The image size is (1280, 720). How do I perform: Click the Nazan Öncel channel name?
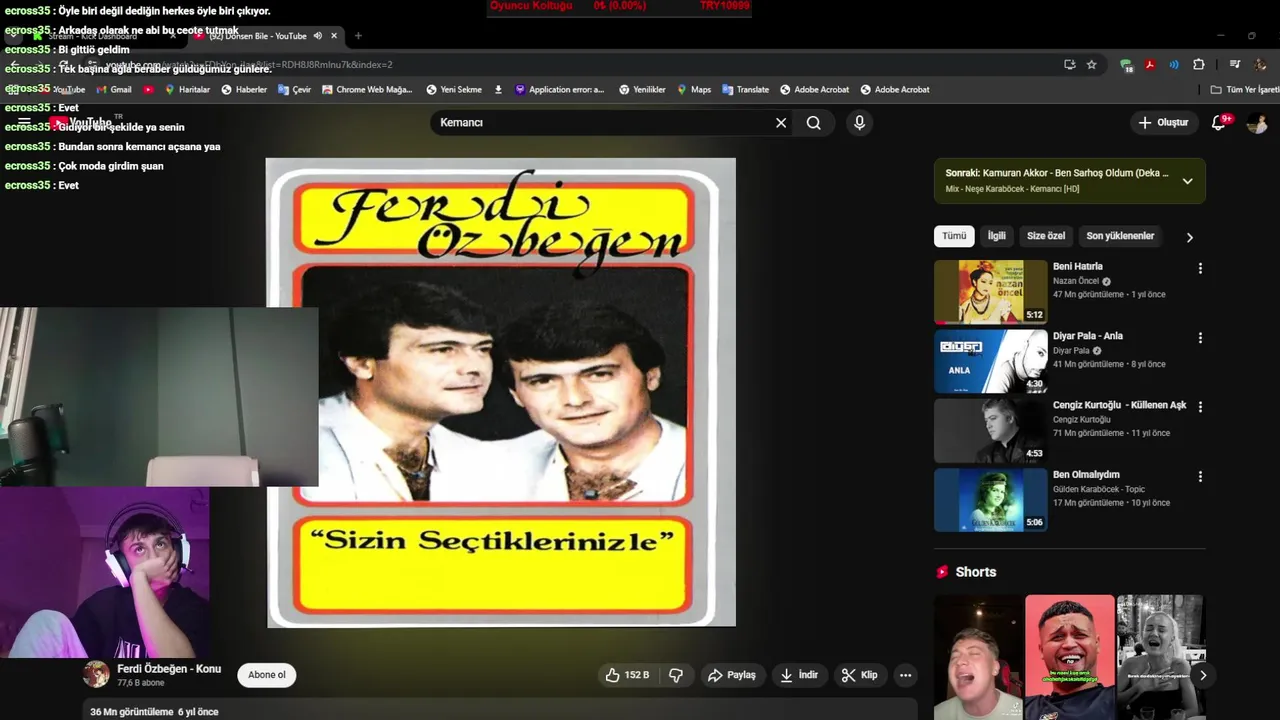[1077, 281]
